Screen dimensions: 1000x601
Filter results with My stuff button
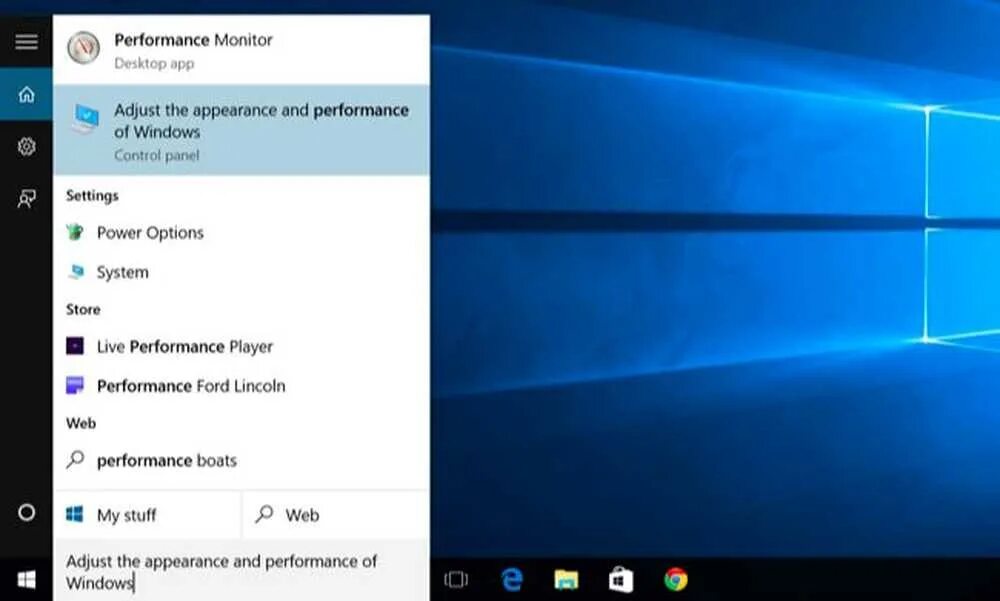[x=147, y=515]
